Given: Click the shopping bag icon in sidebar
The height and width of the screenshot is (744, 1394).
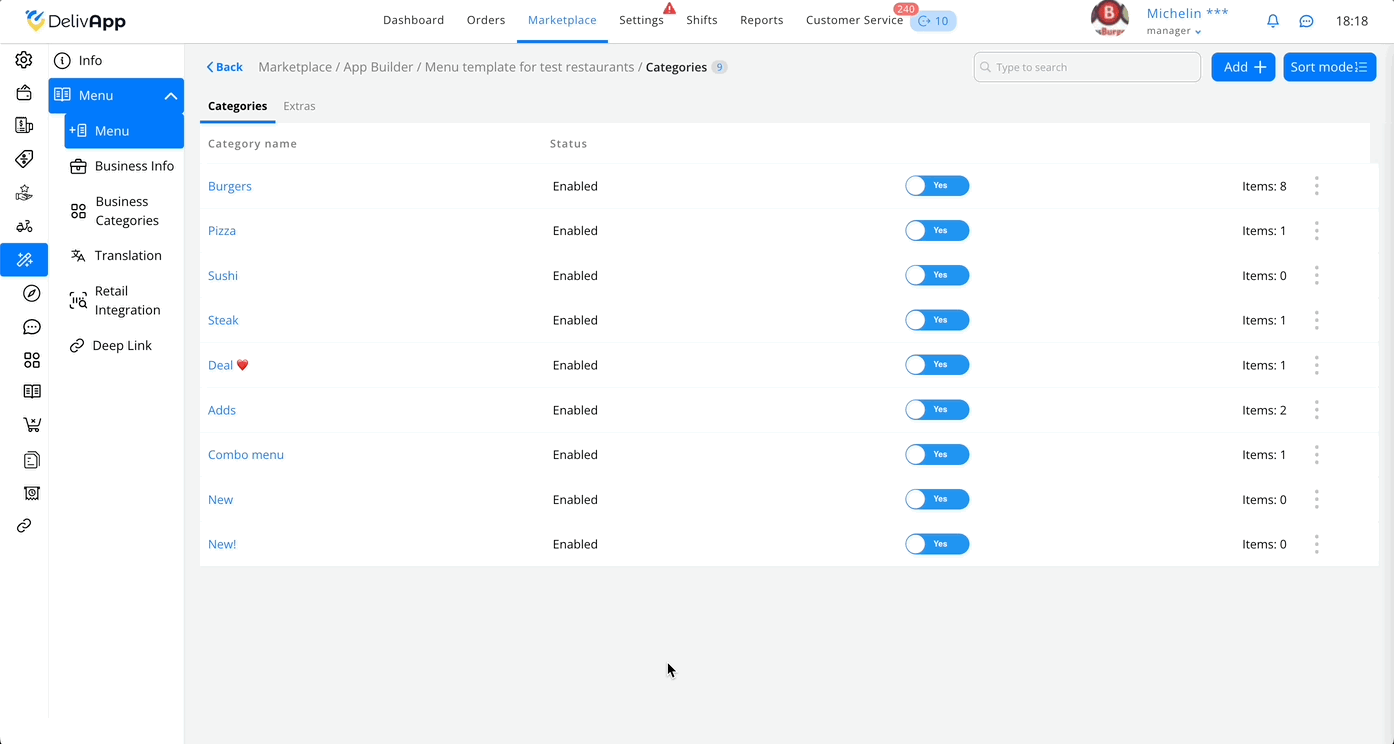Looking at the screenshot, I should point(24,93).
